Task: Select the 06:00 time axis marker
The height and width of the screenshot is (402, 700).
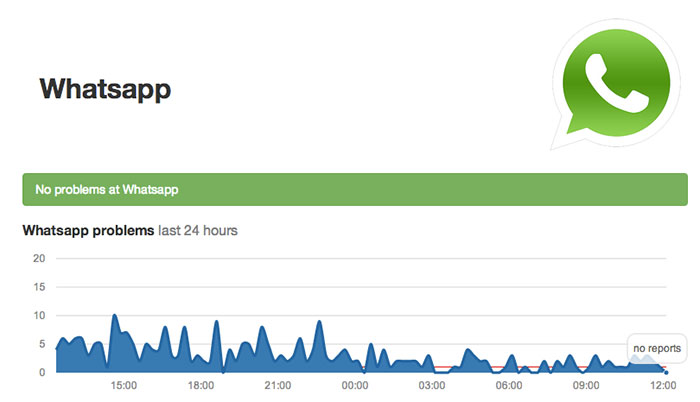Action: pos(509,385)
